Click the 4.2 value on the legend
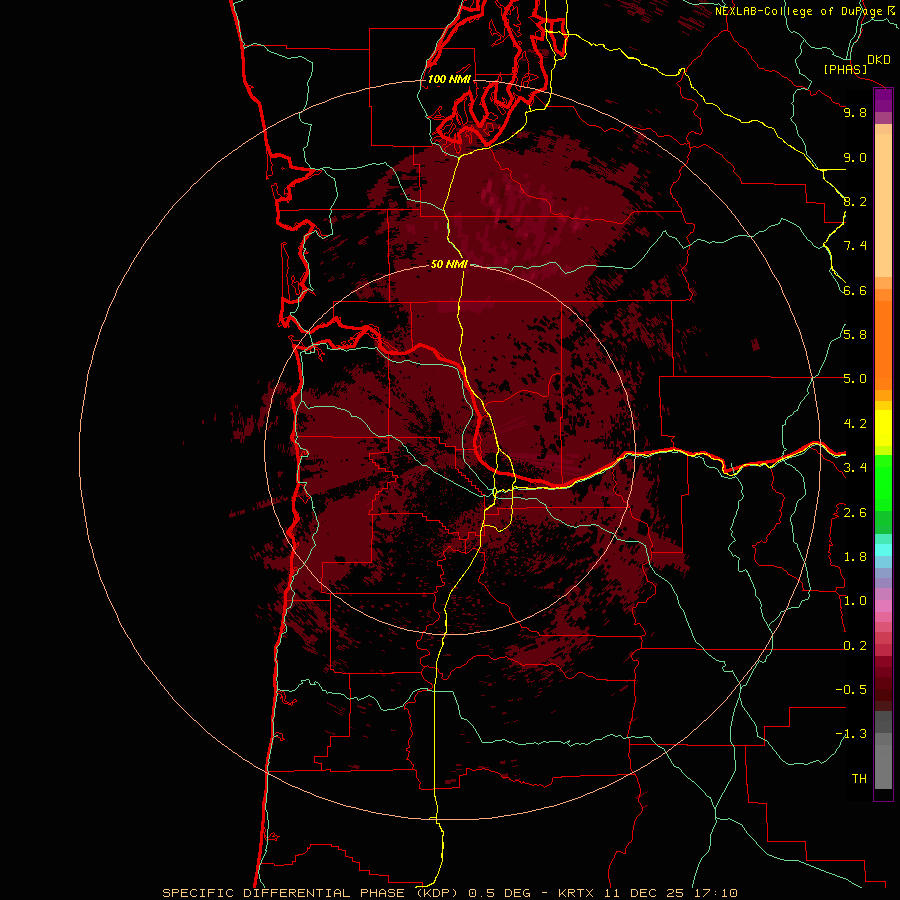The height and width of the screenshot is (900, 900). tap(855, 424)
